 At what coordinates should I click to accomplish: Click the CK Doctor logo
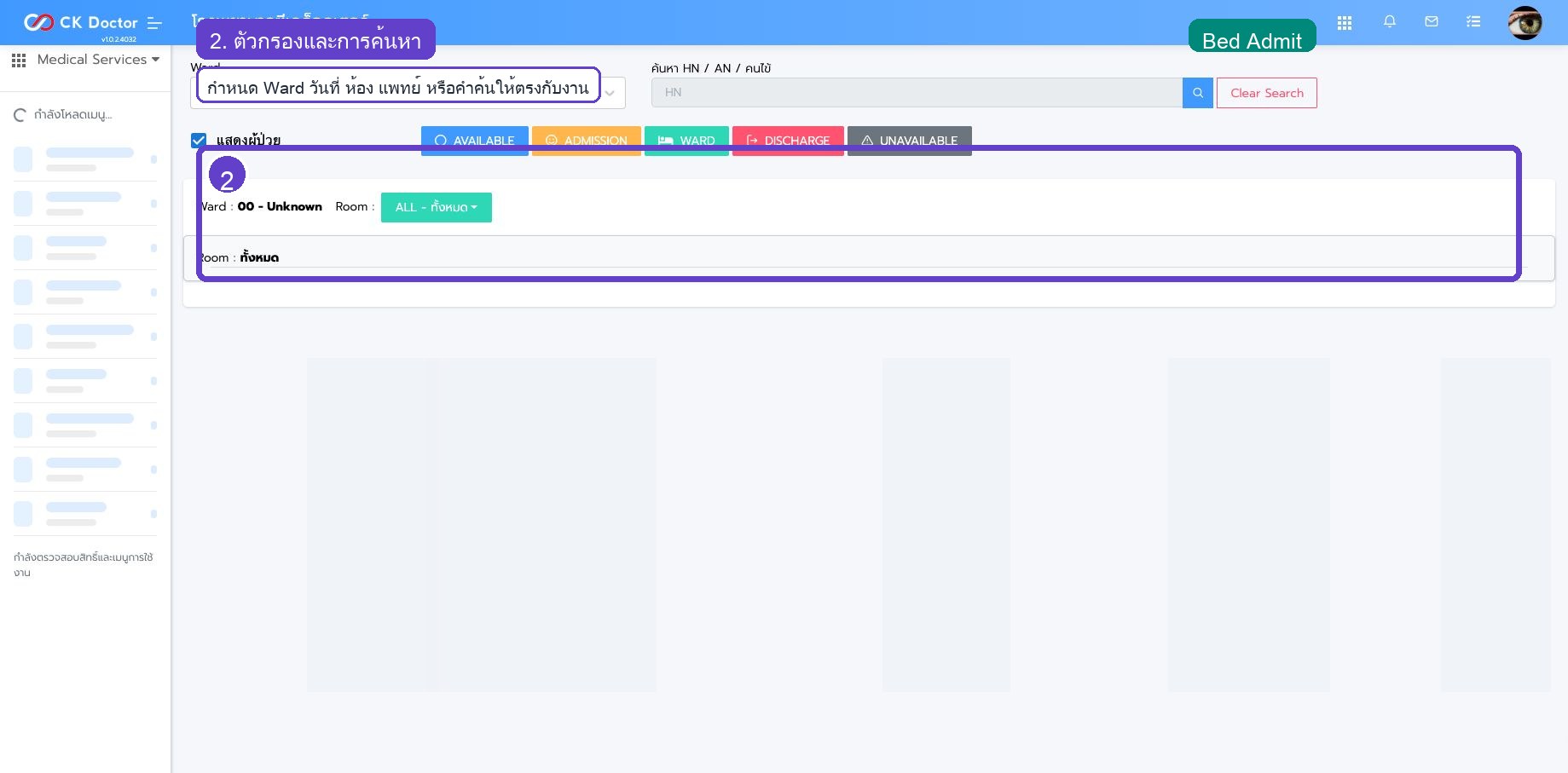coord(80,22)
